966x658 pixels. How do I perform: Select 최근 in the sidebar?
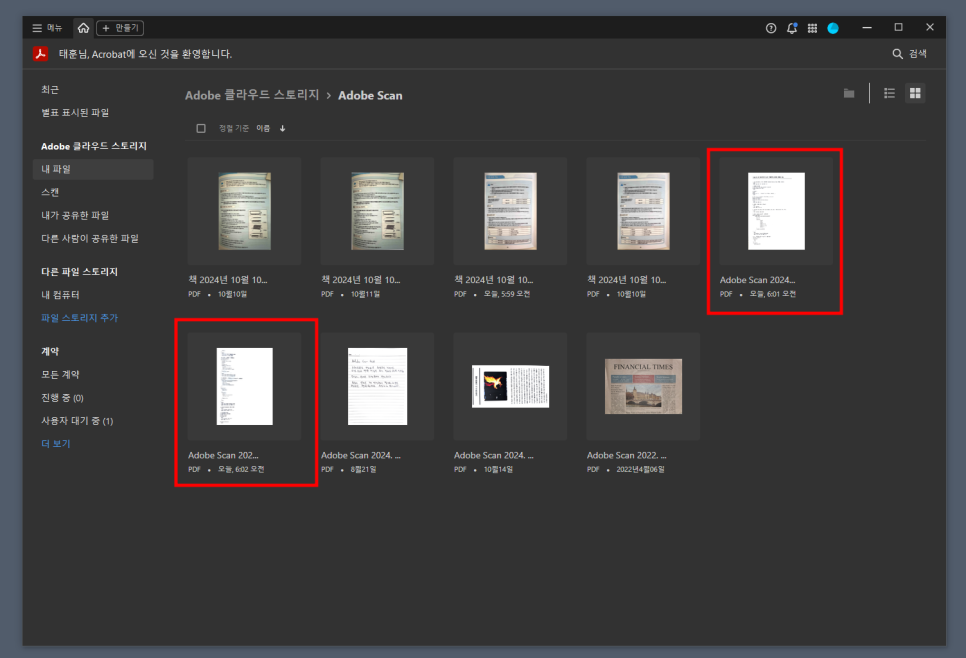[x=50, y=89]
